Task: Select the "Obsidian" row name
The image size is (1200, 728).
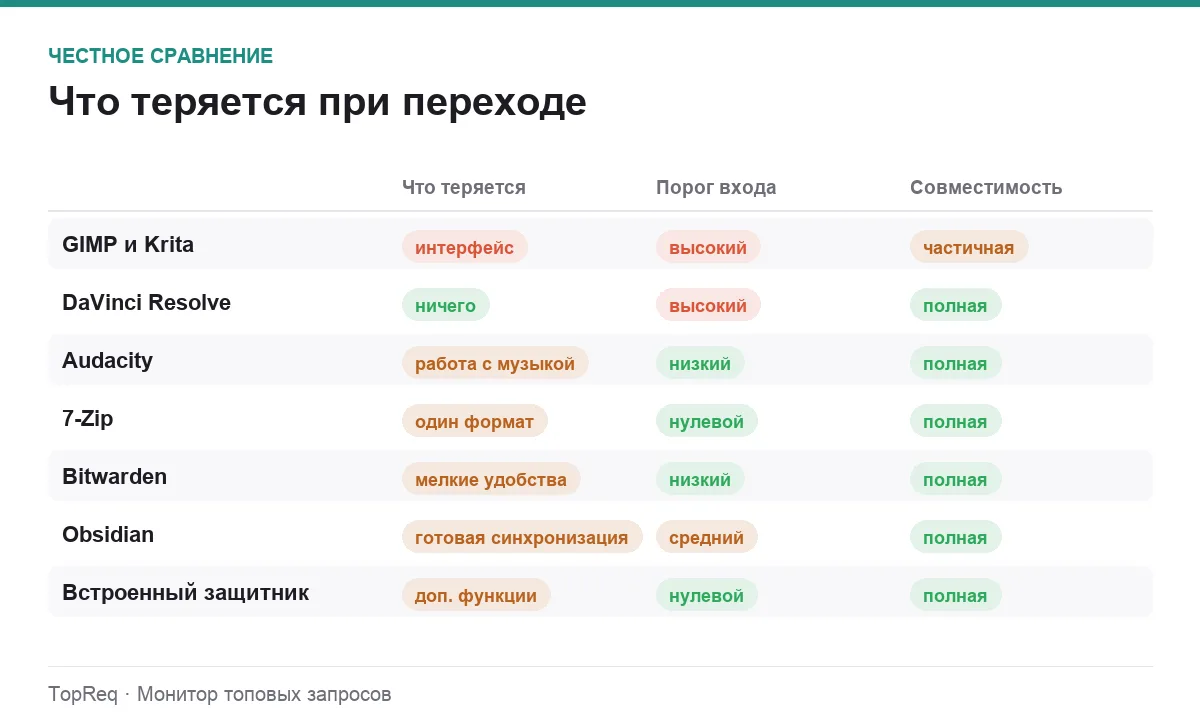Action: coord(108,534)
